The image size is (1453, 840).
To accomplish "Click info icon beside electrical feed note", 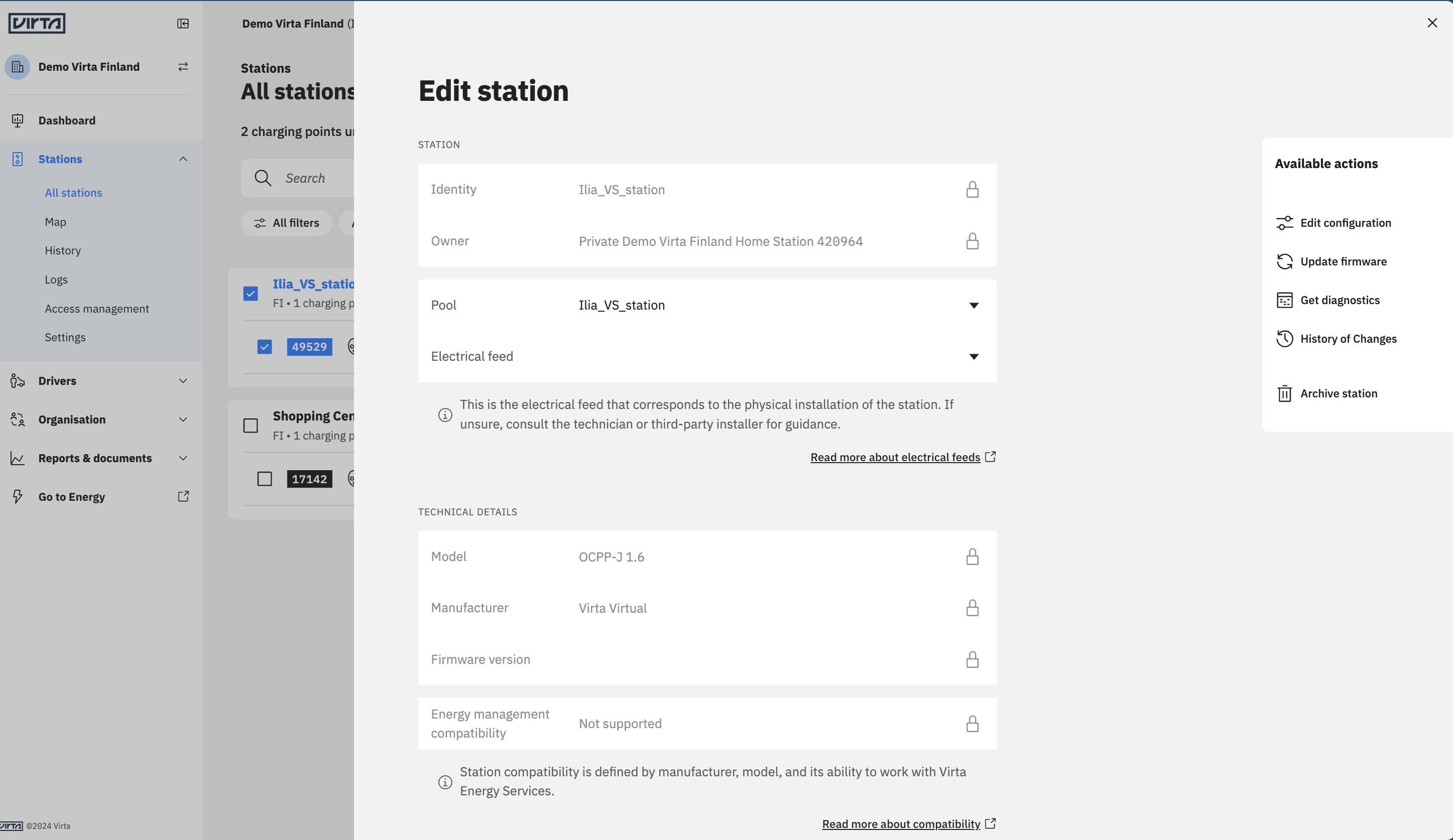I will [445, 415].
